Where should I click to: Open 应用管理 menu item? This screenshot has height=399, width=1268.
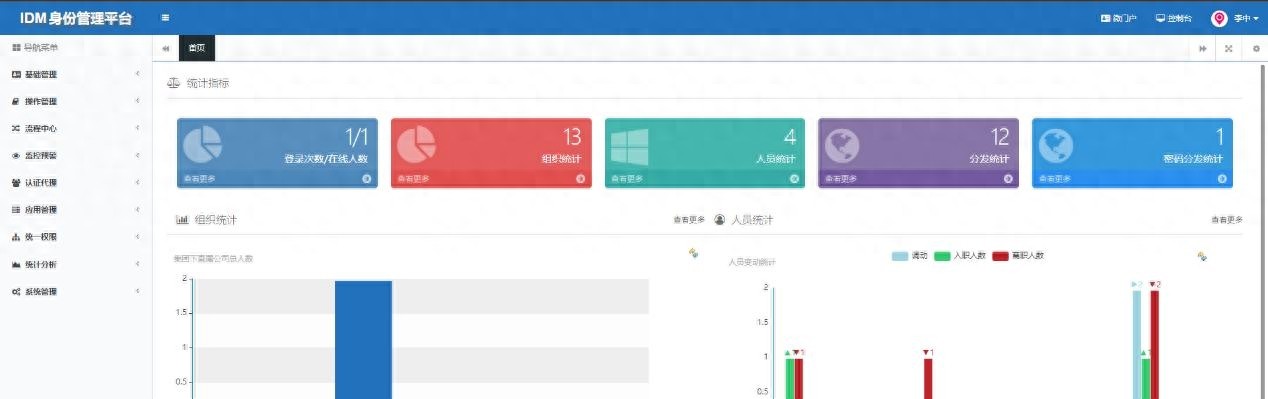76,210
